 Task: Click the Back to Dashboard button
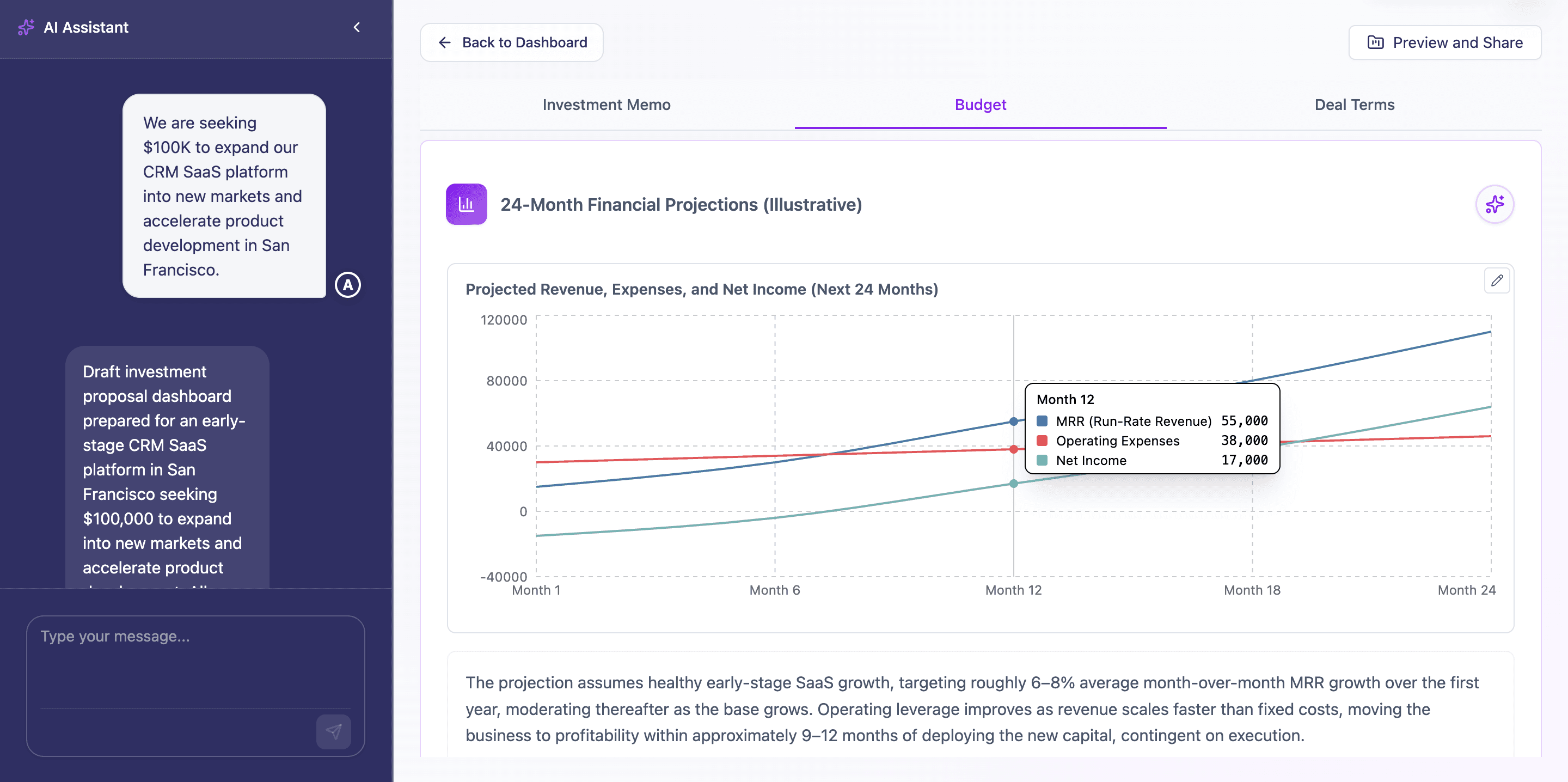511,42
